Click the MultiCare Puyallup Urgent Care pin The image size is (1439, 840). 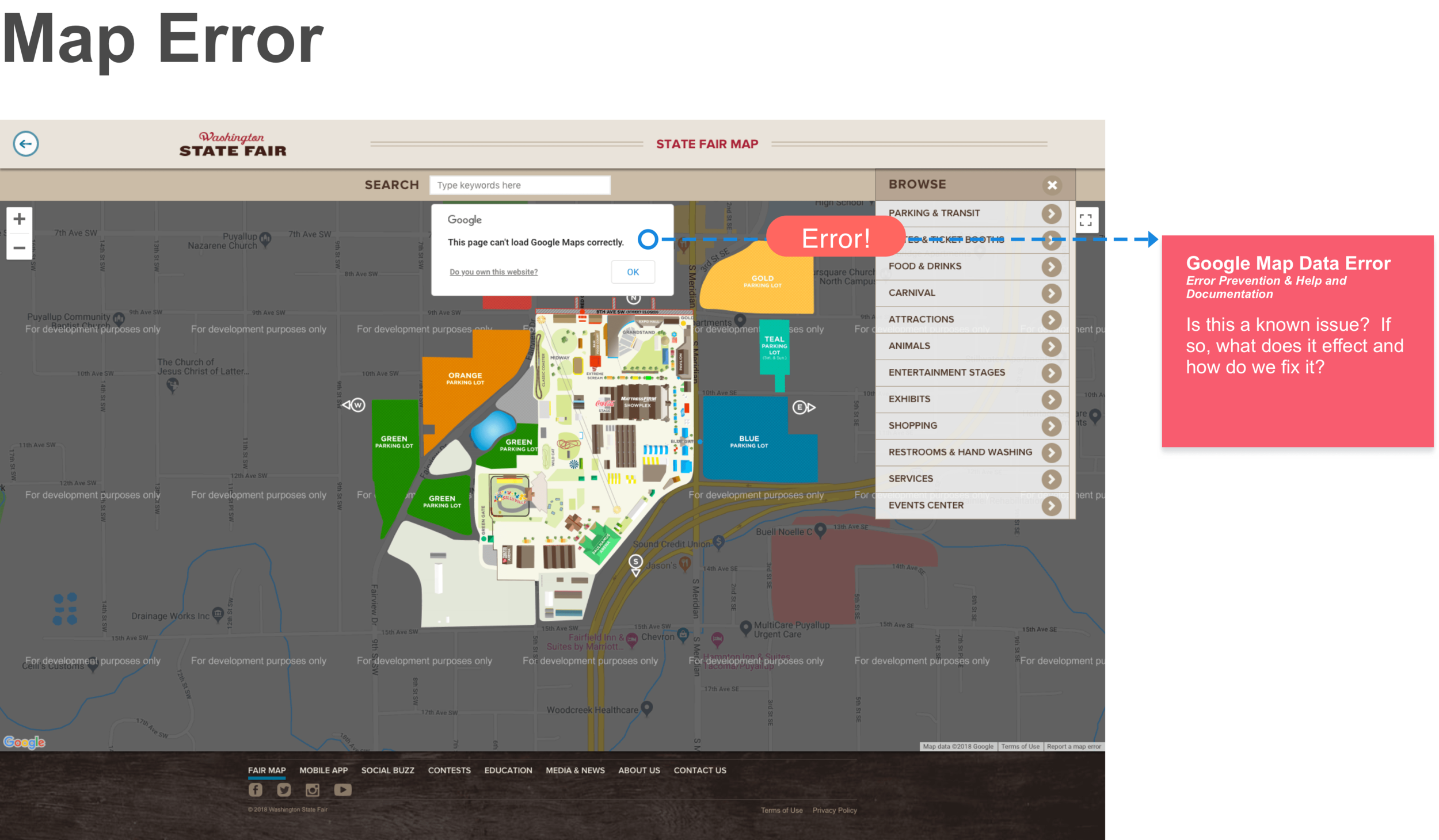745,628
